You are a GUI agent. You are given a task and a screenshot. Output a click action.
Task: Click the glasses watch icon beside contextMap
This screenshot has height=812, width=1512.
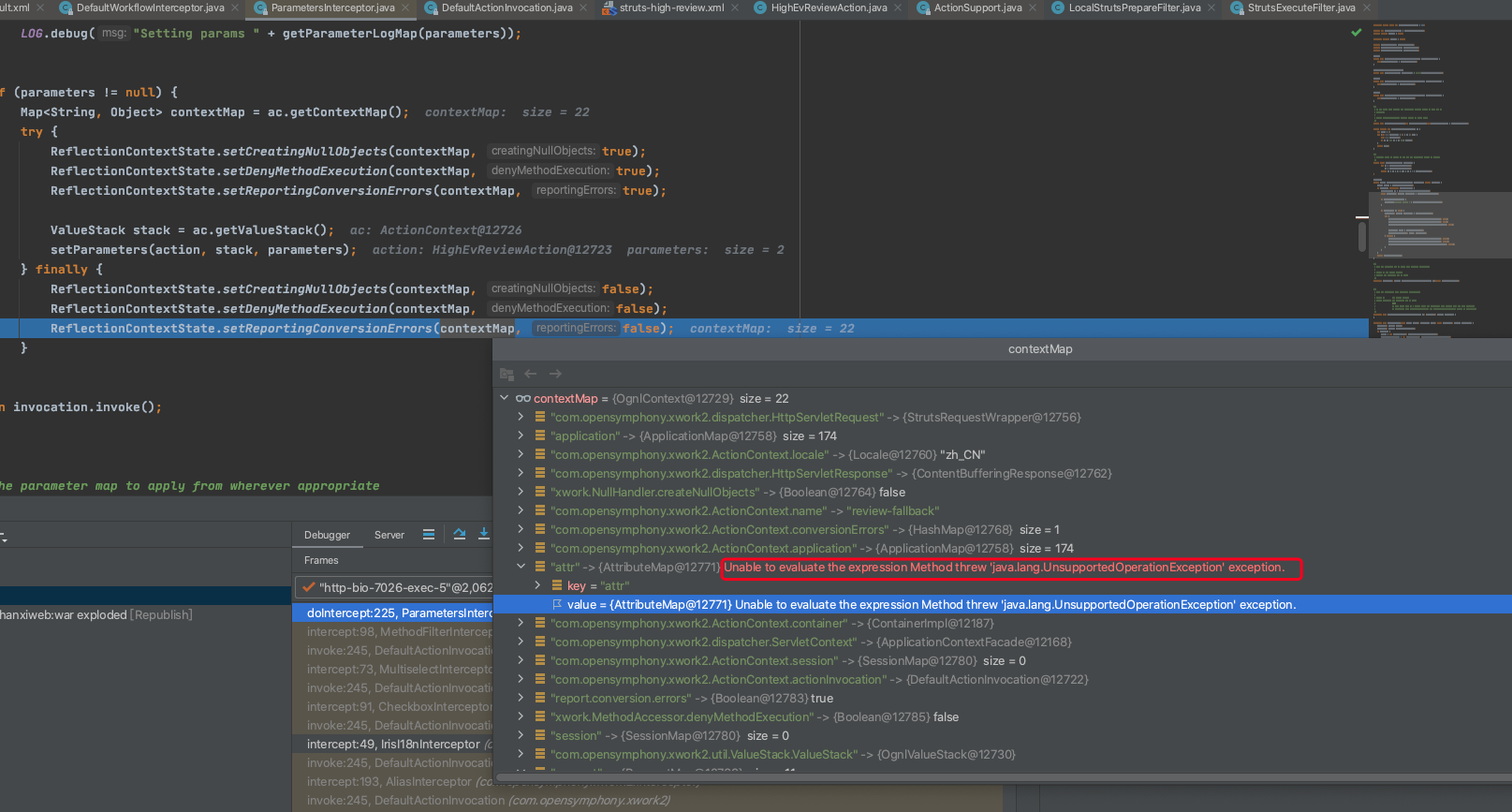click(522, 399)
